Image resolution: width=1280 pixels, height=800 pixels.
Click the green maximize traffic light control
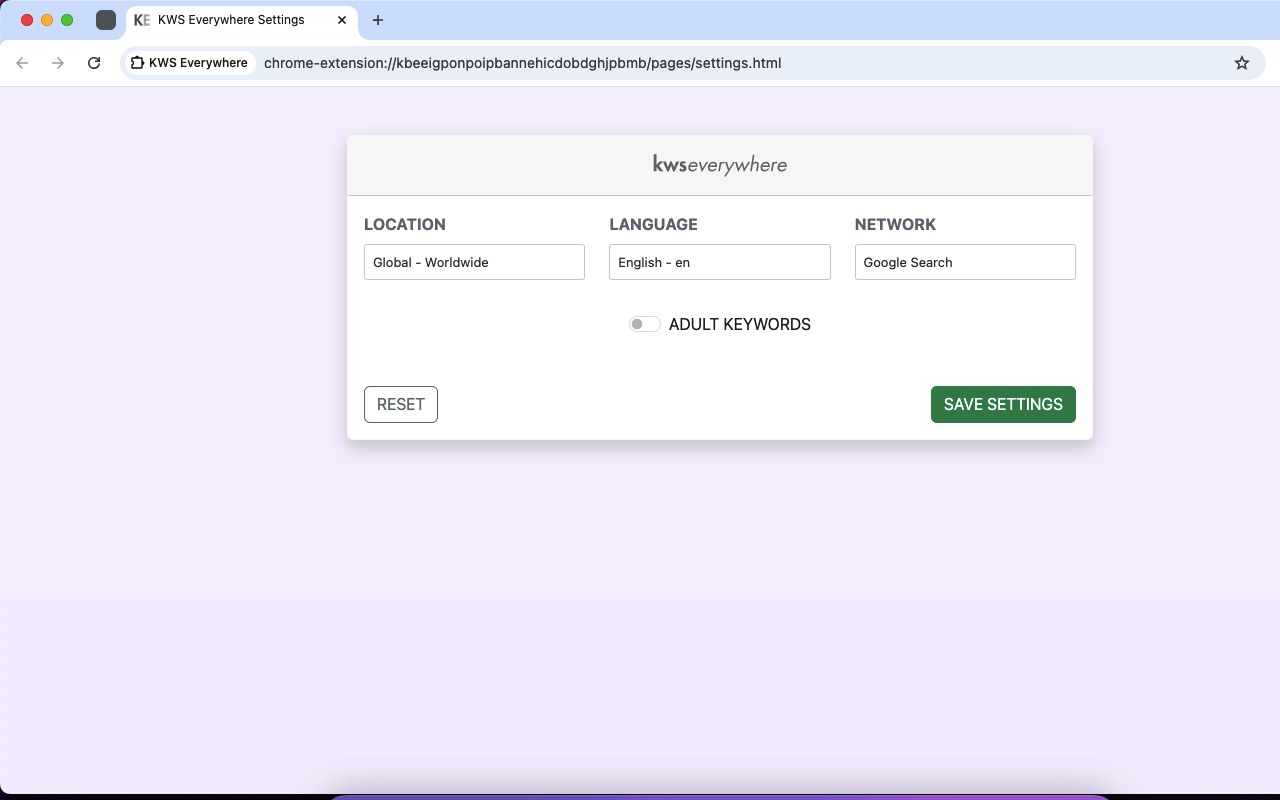(66, 19)
